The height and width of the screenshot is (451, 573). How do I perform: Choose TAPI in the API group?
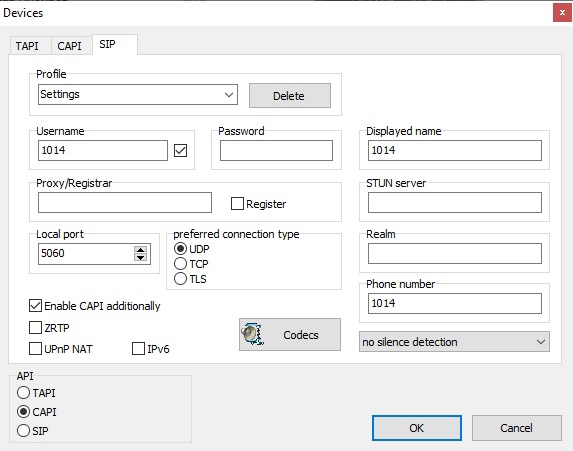tap(23, 393)
